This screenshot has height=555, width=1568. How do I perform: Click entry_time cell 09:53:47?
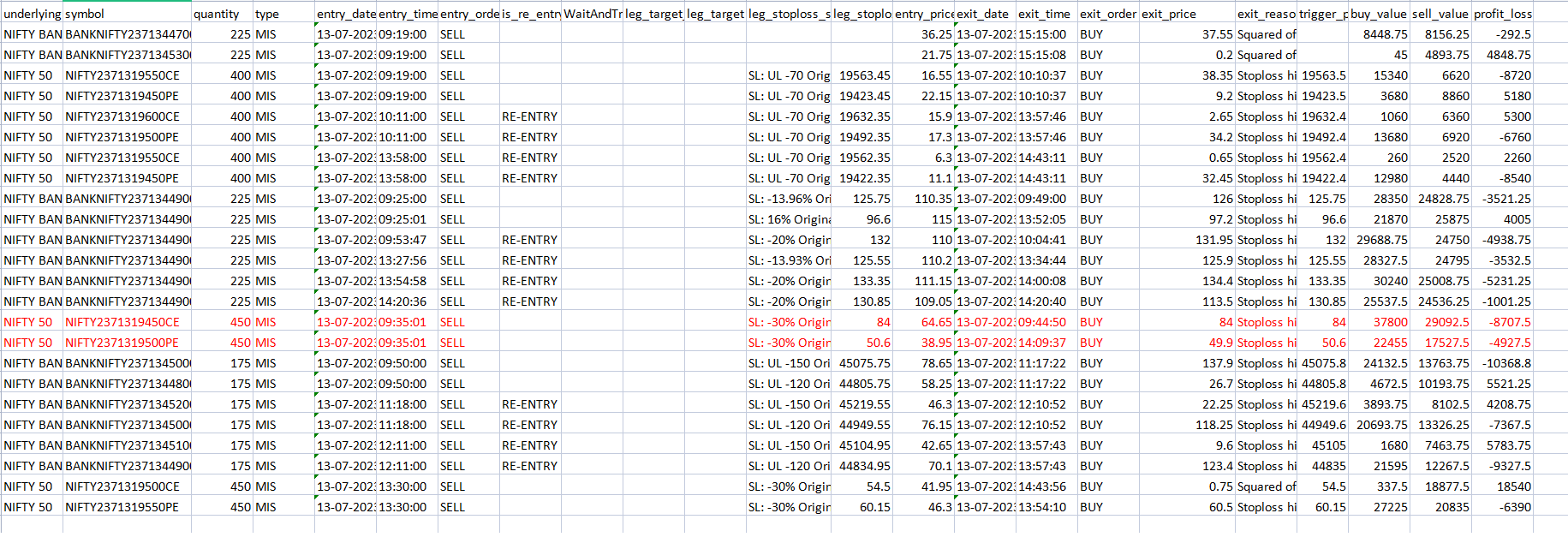pos(407,240)
